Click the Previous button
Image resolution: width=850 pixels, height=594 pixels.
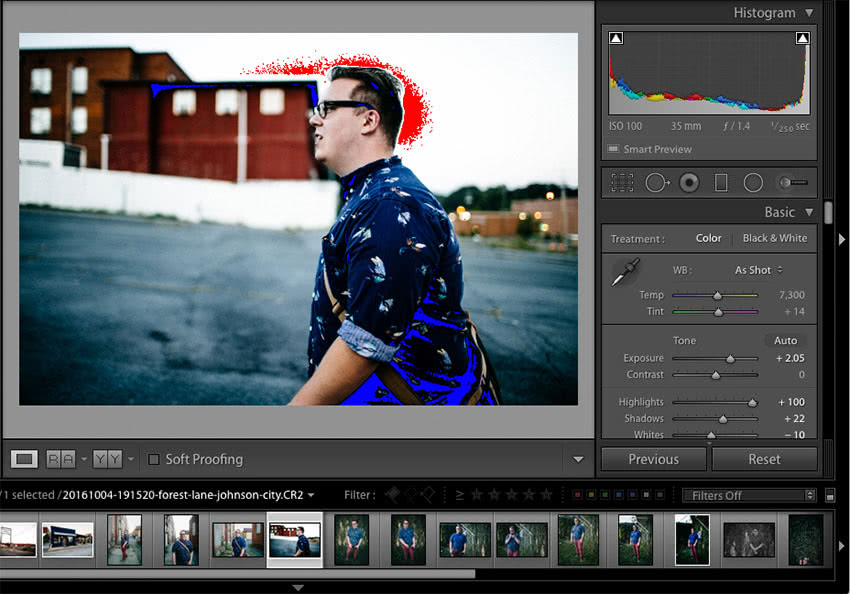tap(653, 459)
